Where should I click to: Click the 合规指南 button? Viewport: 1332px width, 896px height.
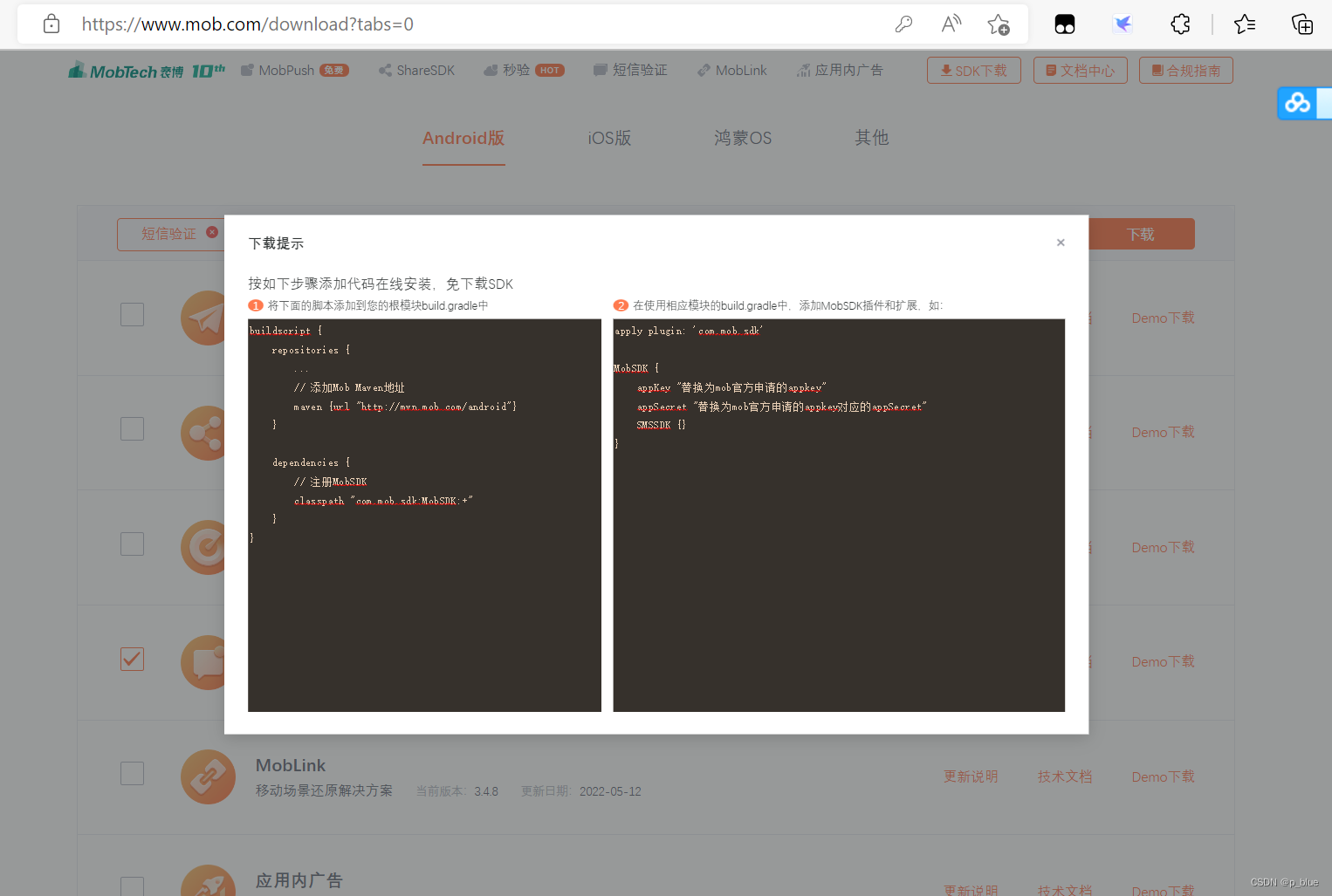1186,71
